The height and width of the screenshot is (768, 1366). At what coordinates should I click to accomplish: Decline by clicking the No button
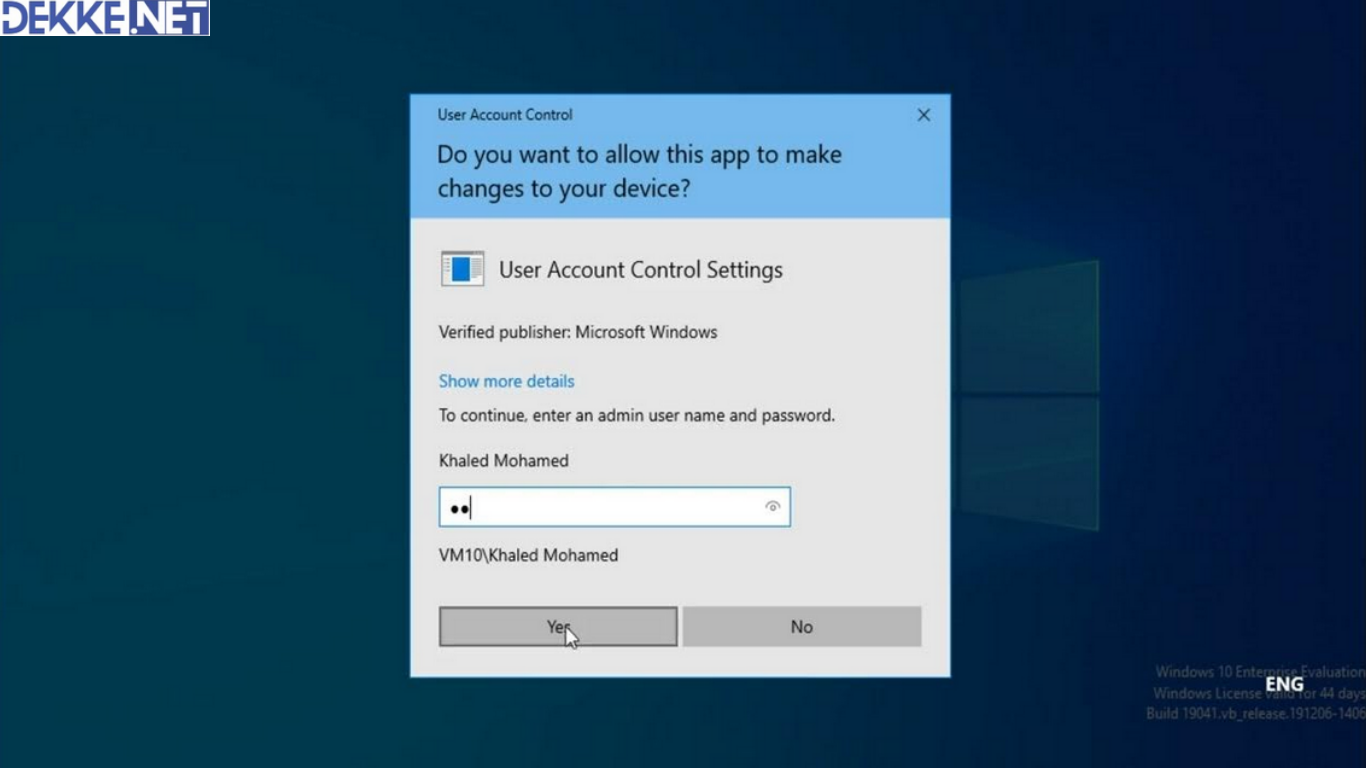[802, 627]
